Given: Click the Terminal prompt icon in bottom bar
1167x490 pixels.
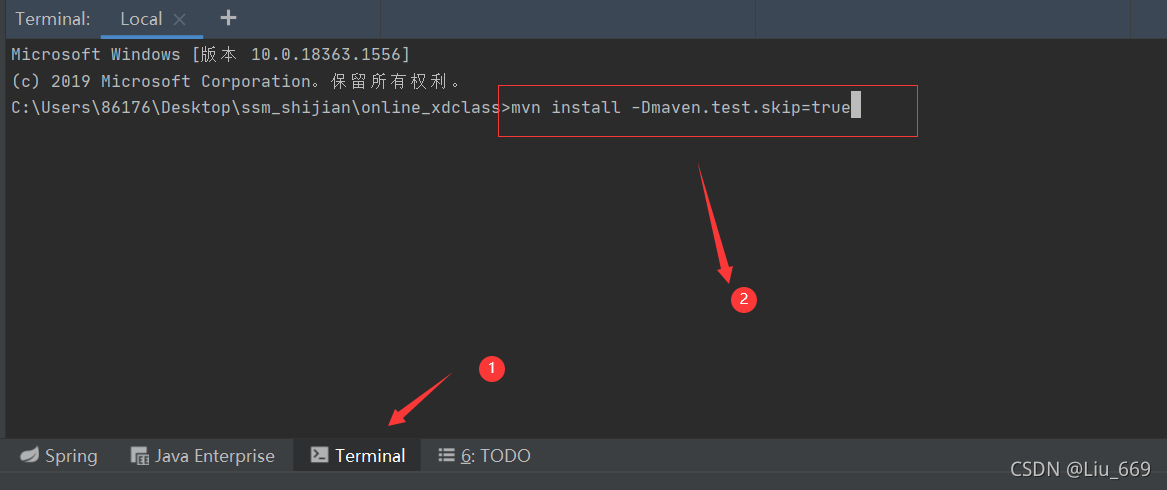Looking at the screenshot, I should [319, 456].
